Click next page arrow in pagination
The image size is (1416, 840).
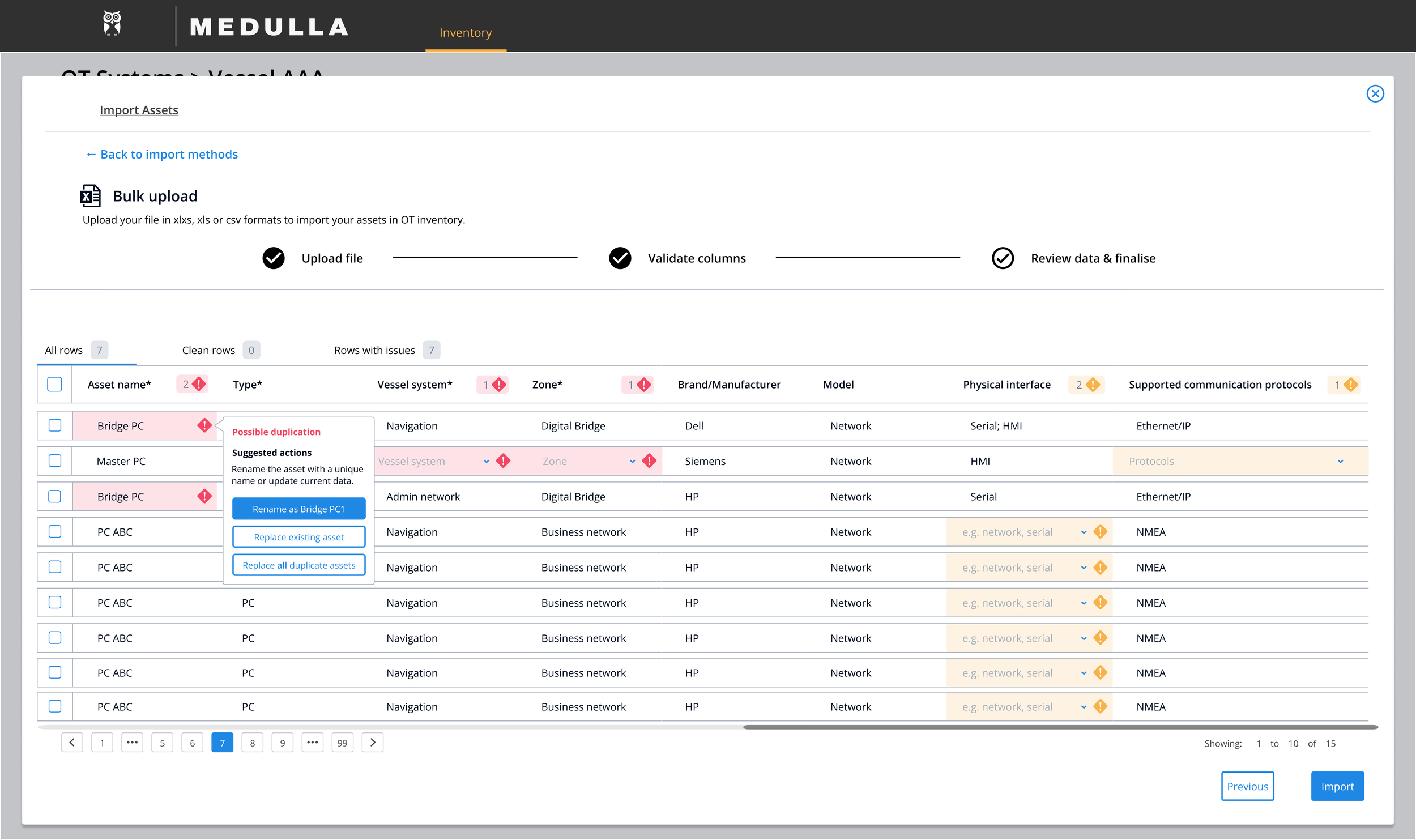pos(372,743)
